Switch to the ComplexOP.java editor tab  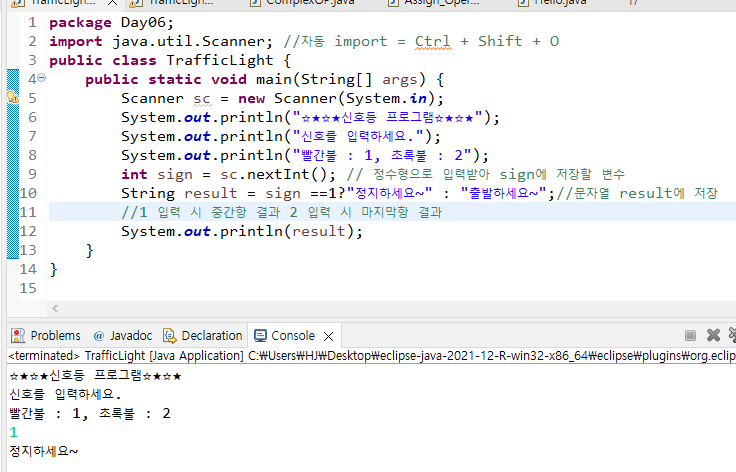tap(310, 2)
